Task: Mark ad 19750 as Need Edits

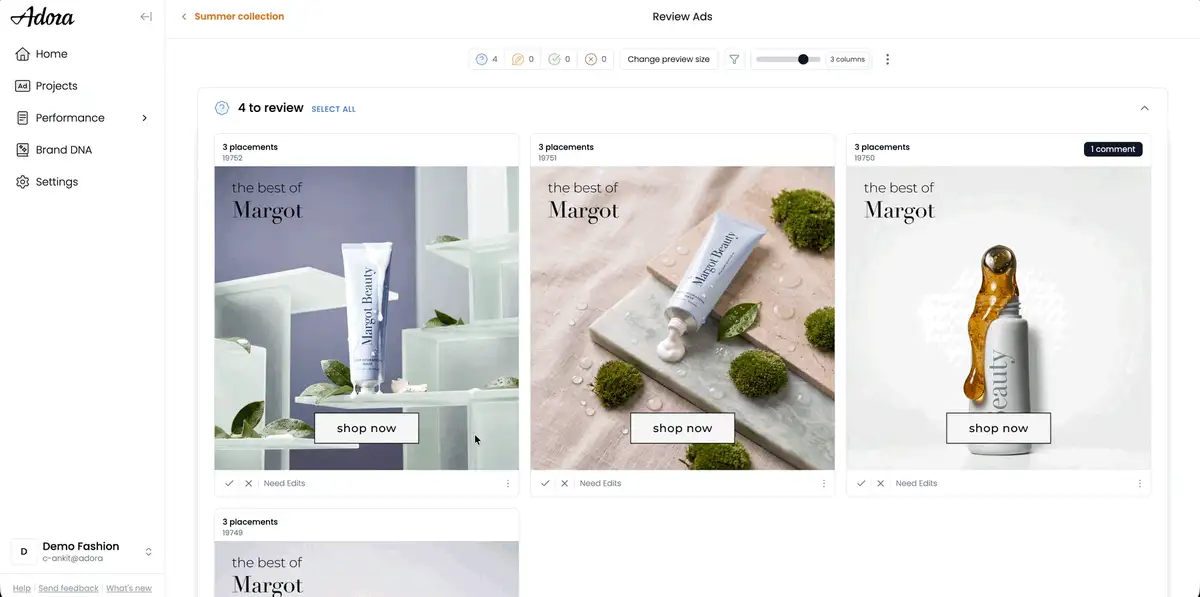Action: [x=916, y=483]
